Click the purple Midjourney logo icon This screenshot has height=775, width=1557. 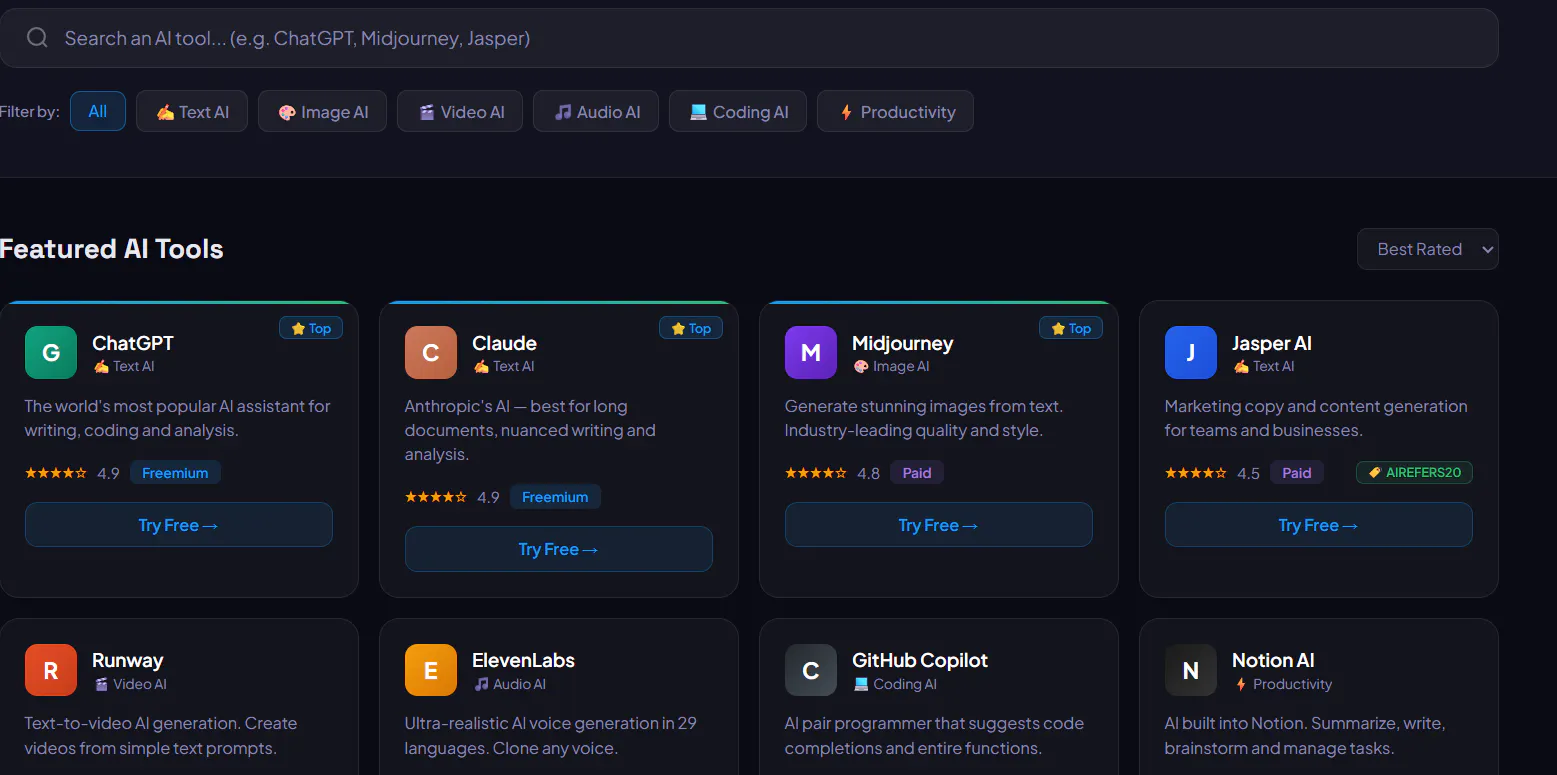coord(811,352)
